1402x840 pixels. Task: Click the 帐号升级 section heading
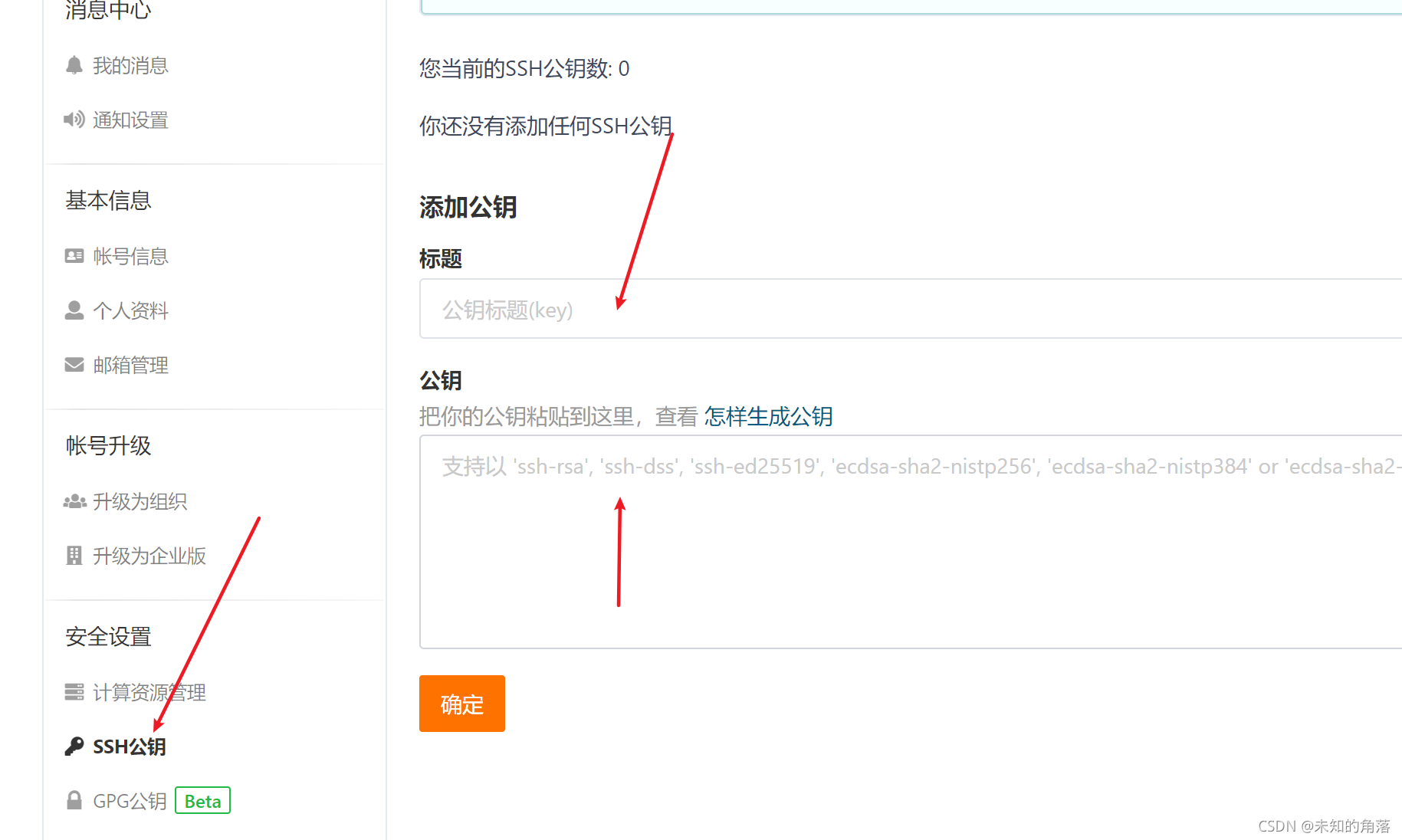tap(108, 446)
